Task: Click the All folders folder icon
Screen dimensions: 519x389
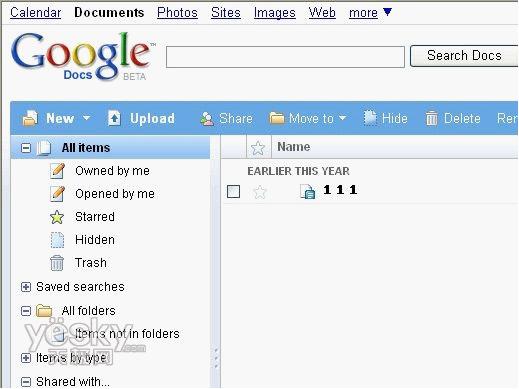Action: [x=44, y=311]
